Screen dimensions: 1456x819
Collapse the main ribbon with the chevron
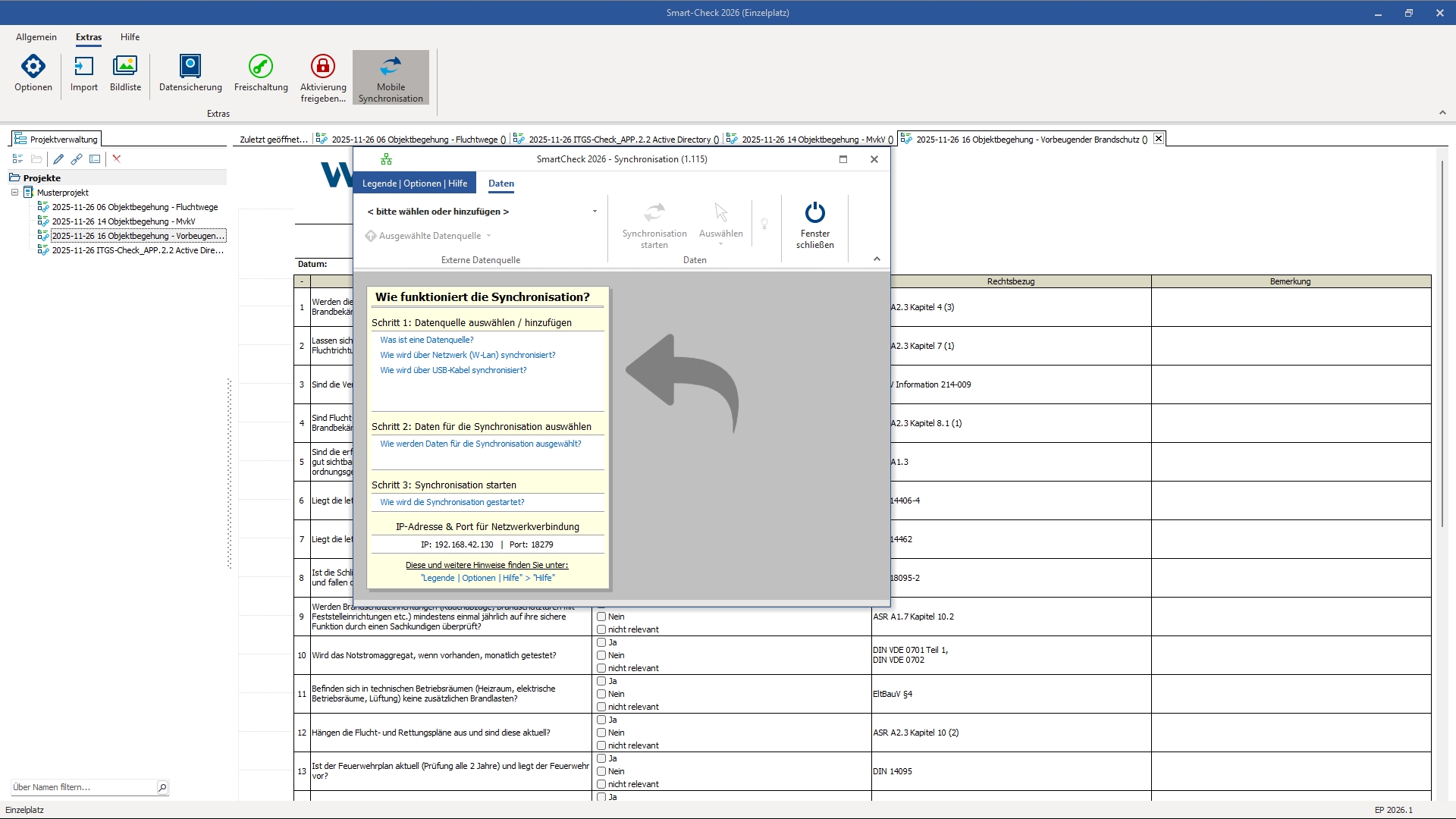point(1442,113)
